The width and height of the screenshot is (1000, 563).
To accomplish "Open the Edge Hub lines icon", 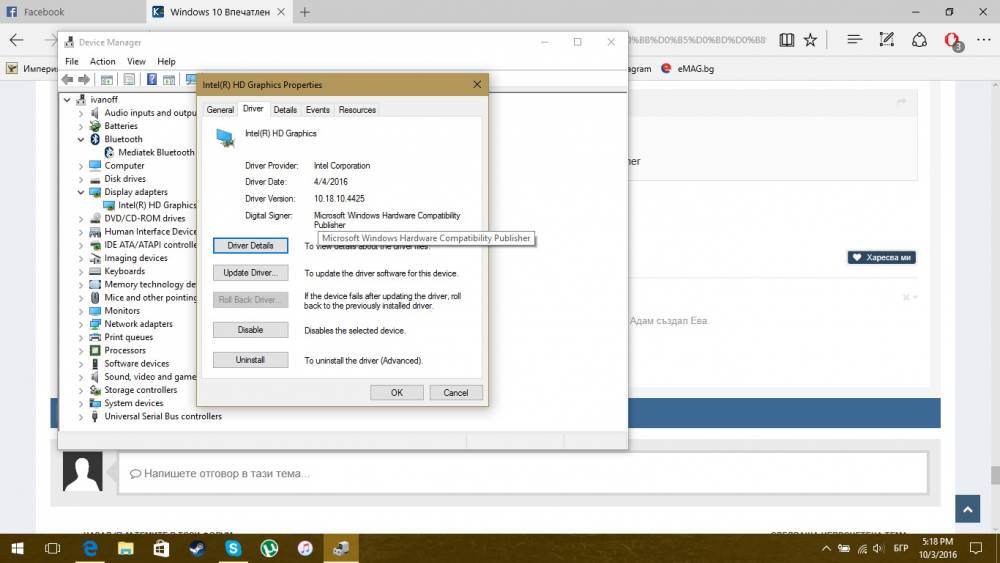I will 855,40.
